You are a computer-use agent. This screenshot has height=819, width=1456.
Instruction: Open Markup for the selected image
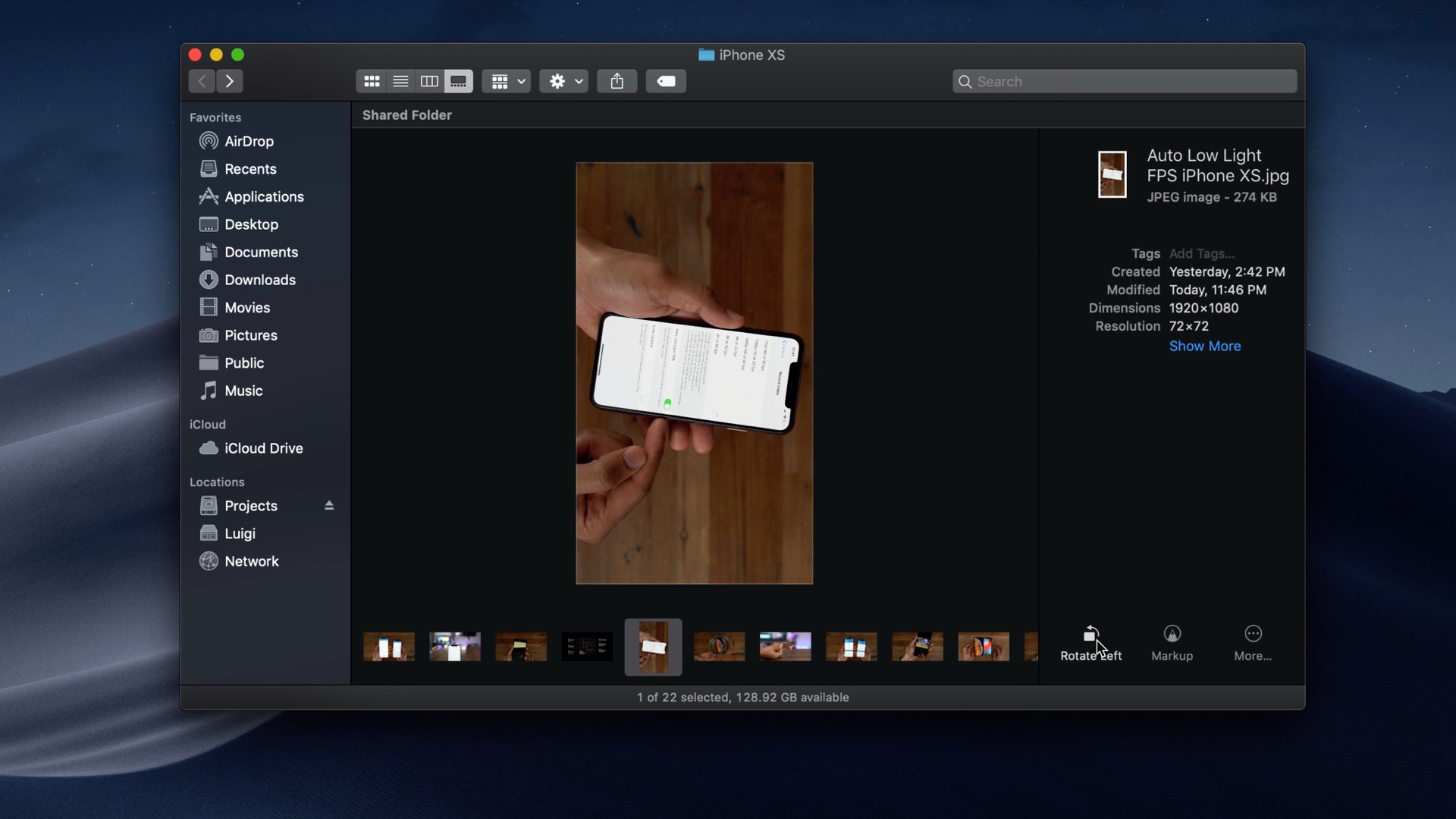(1172, 642)
